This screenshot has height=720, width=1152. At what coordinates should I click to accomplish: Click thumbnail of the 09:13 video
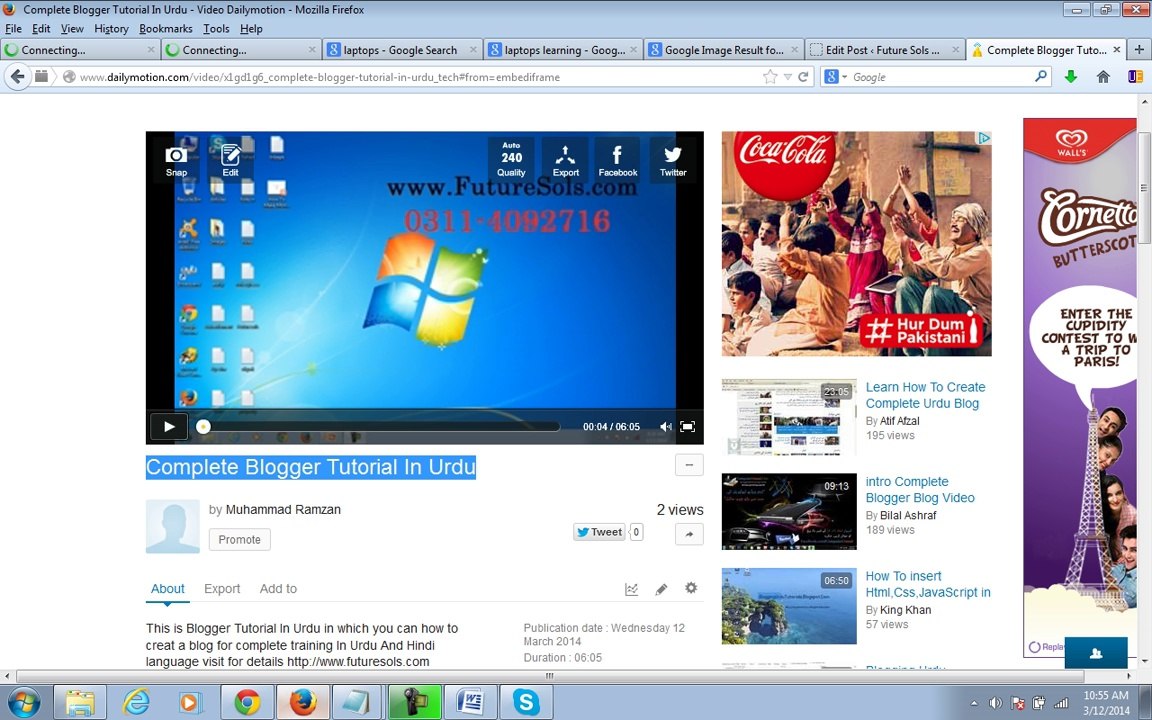(789, 511)
